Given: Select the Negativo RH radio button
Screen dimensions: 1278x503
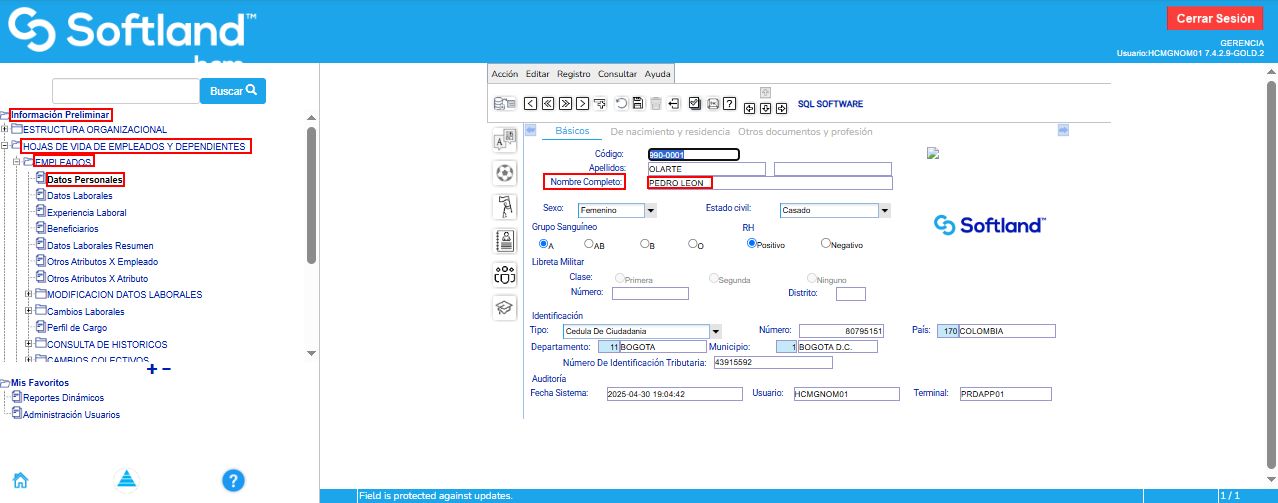Looking at the screenshot, I should click(x=825, y=243).
